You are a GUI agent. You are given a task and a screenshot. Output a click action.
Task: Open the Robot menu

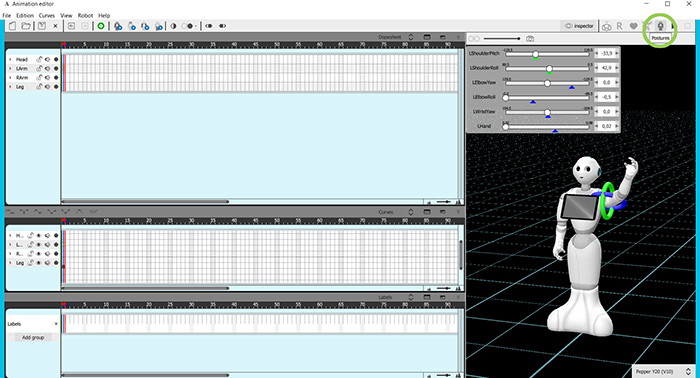pos(85,15)
